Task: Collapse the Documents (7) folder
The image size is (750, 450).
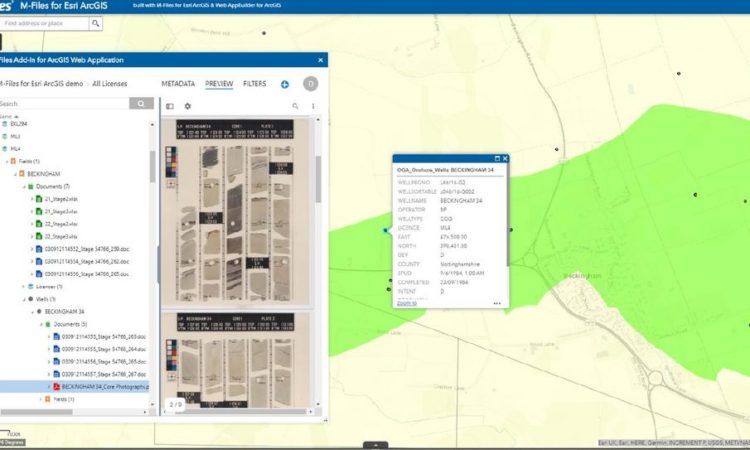Action: click(x=24, y=187)
